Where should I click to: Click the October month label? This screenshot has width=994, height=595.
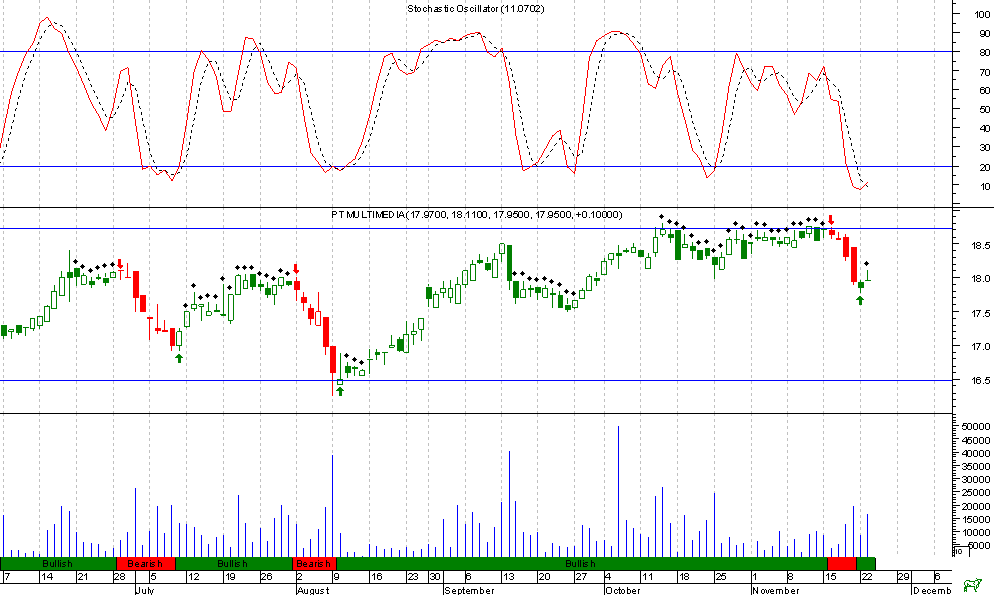(x=623, y=590)
